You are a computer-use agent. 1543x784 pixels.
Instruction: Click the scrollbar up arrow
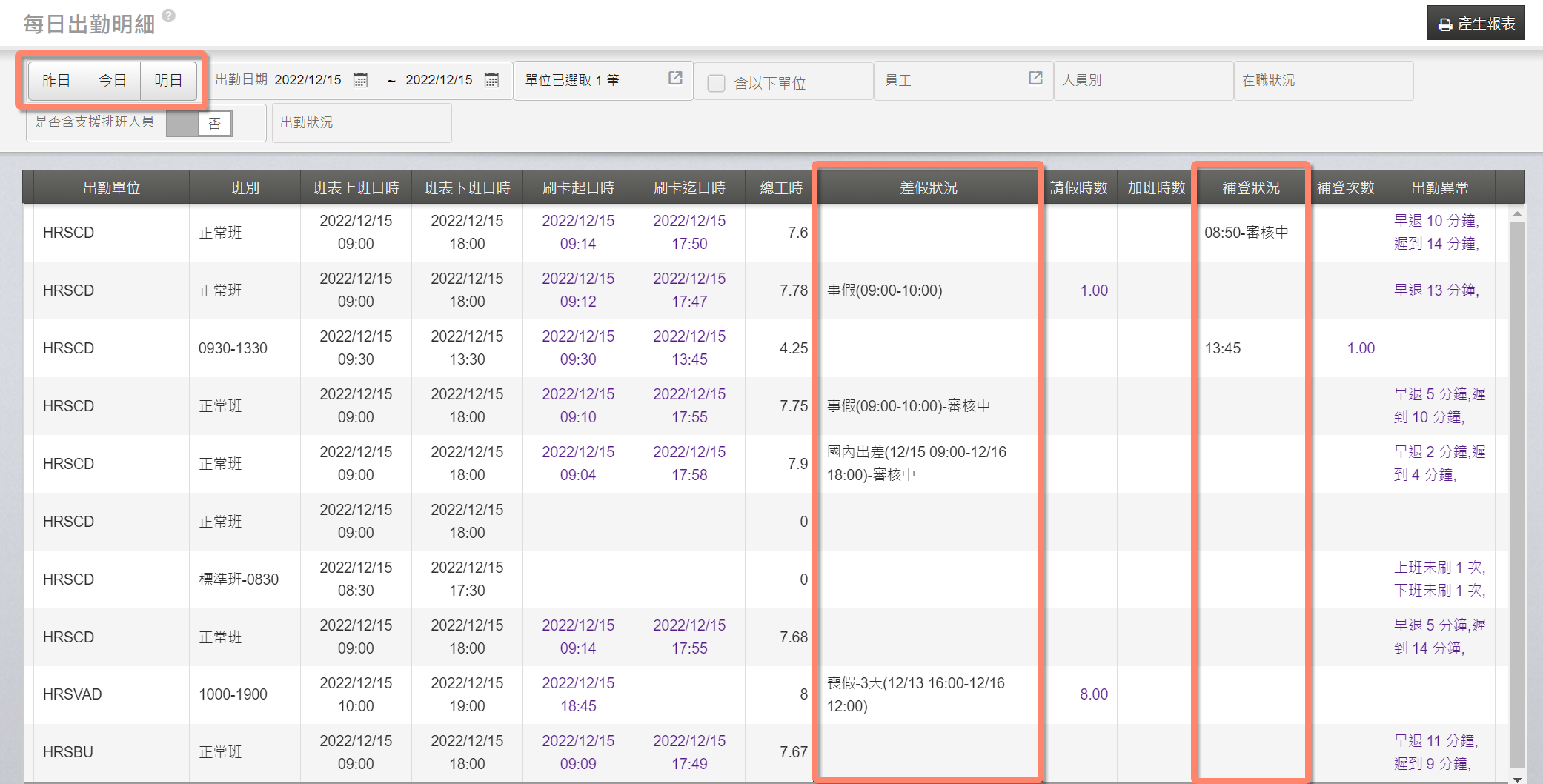pos(1517,214)
